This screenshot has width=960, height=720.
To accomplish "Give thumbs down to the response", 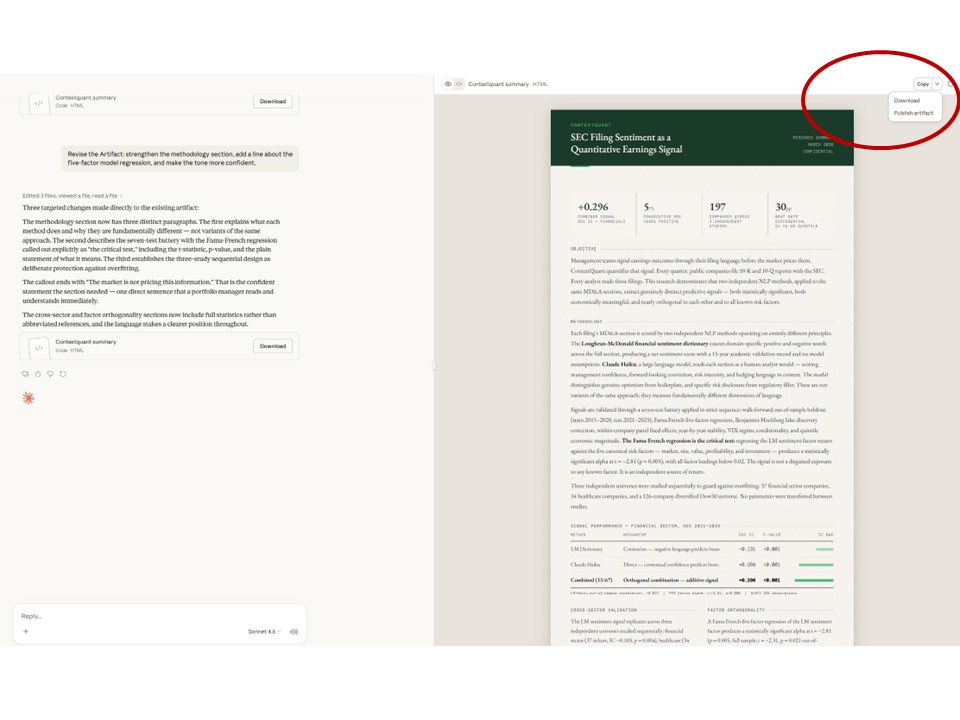I will point(50,374).
